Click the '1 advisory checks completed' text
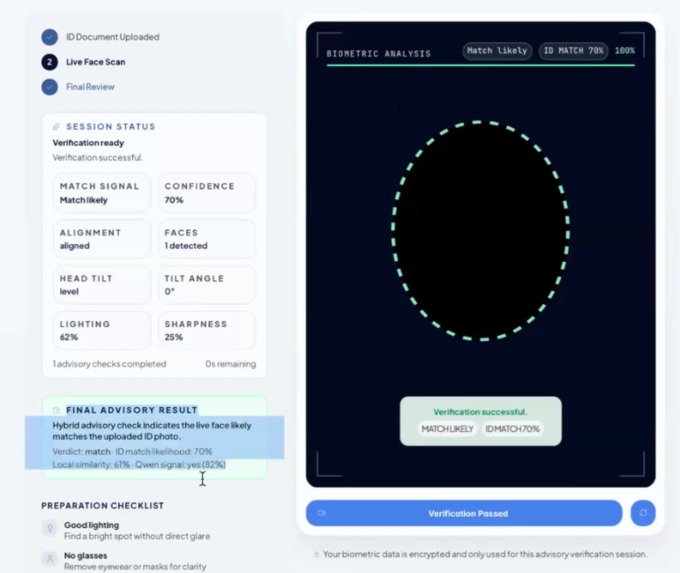Viewport: 680px width, 573px height. tap(109, 364)
